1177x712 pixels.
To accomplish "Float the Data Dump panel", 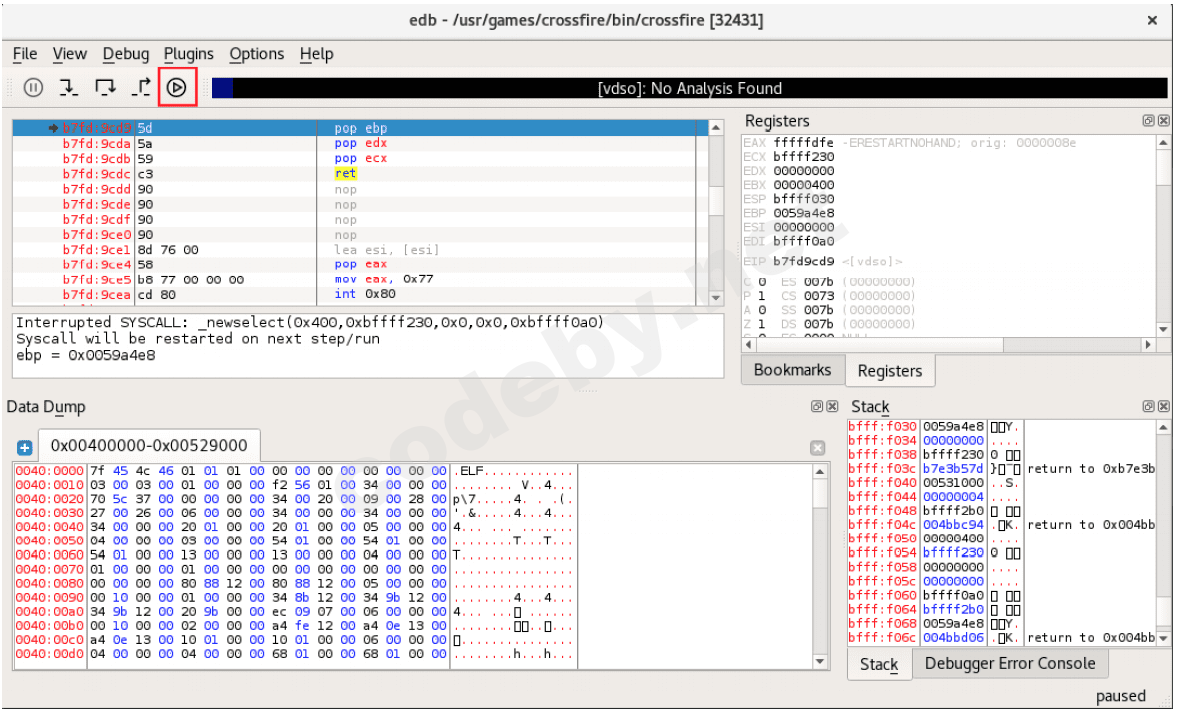I will tap(817, 406).
